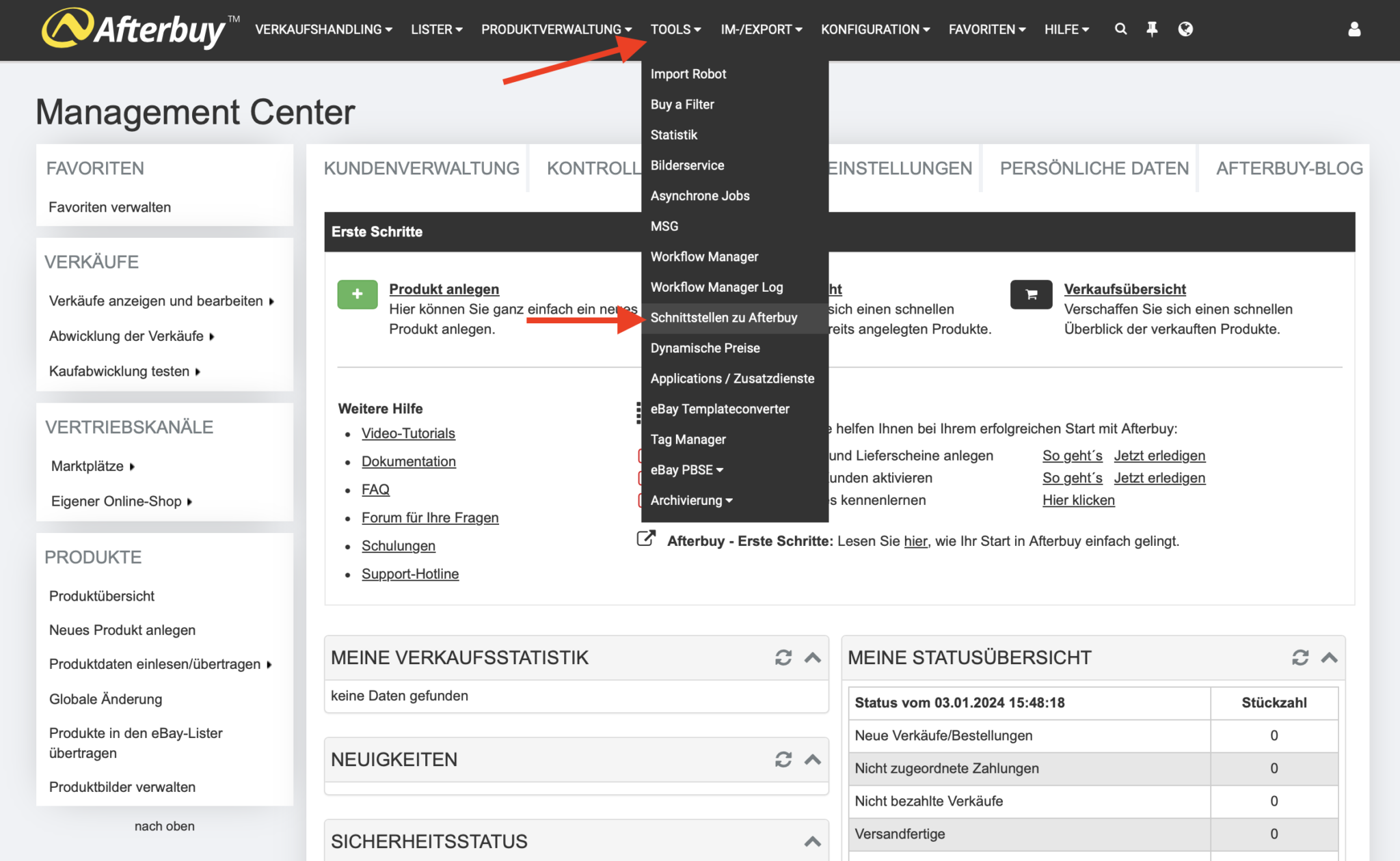Open Tools dropdown menu
This screenshot has width=1400, height=861.
(675, 29)
